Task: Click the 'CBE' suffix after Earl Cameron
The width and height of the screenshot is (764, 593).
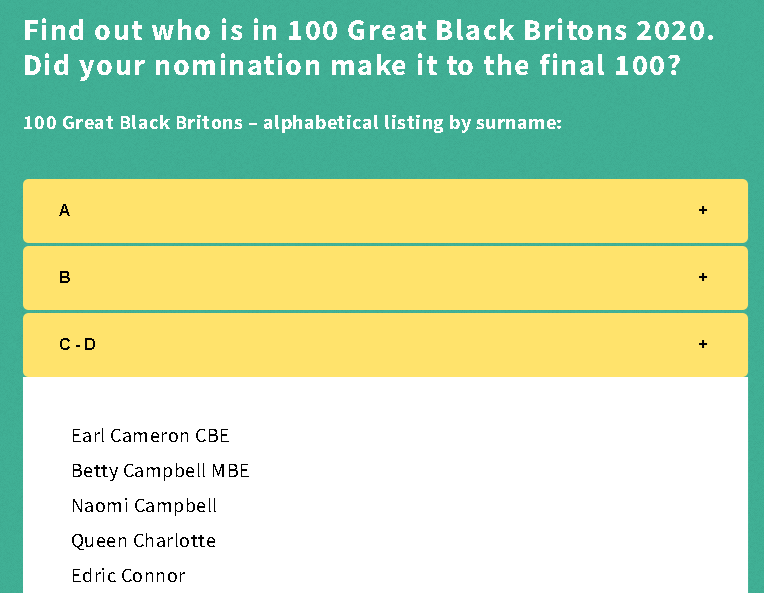Action: point(212,436)
